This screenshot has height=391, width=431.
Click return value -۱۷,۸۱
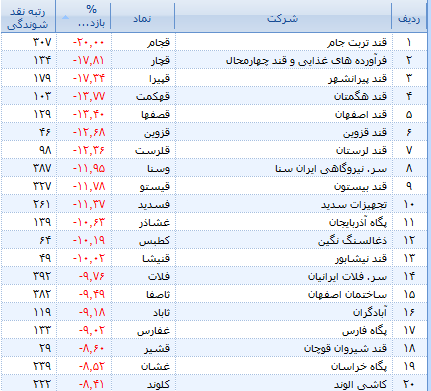coord(89,60)
